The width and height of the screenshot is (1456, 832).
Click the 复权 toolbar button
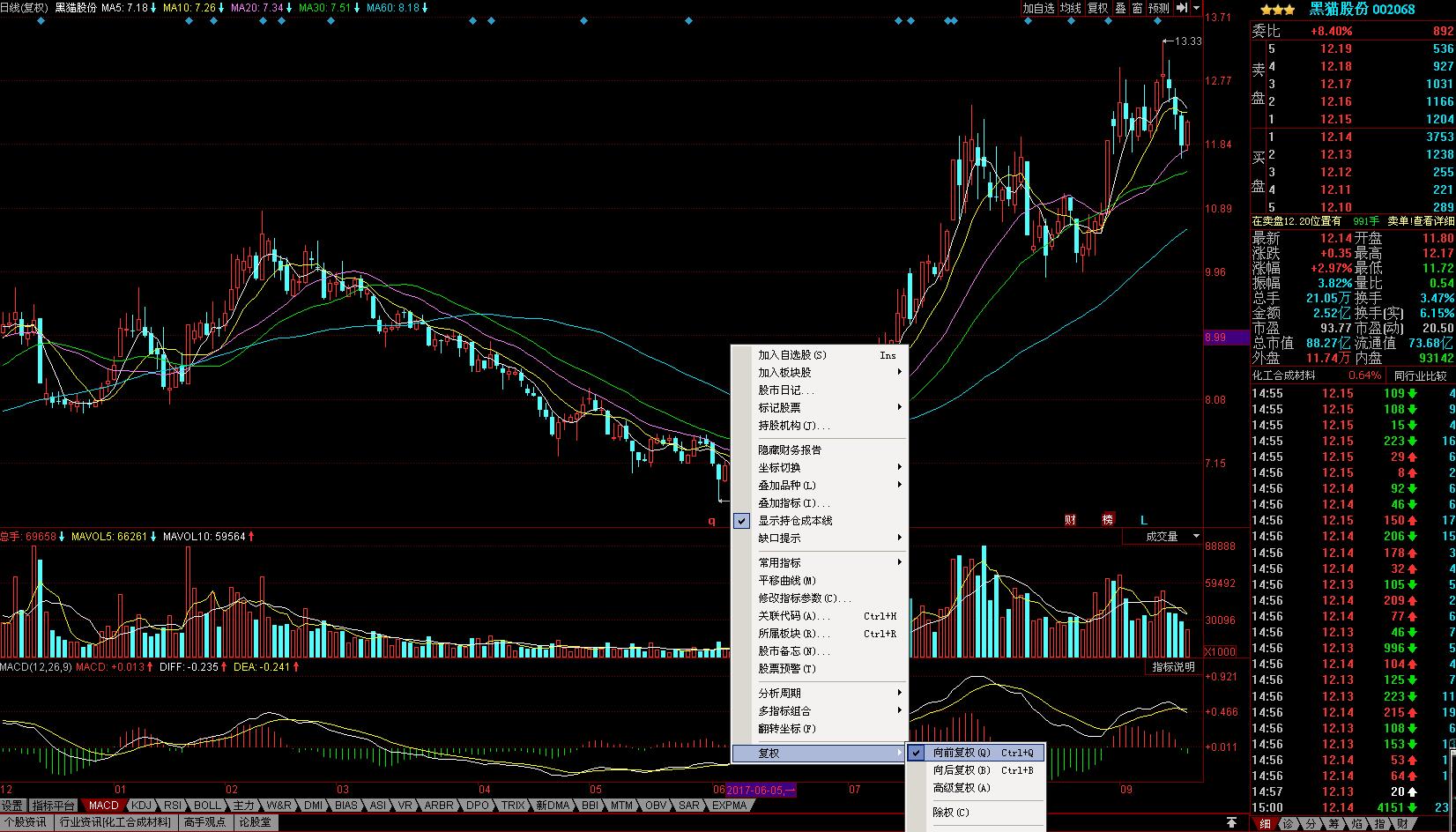coord(1097,8)
